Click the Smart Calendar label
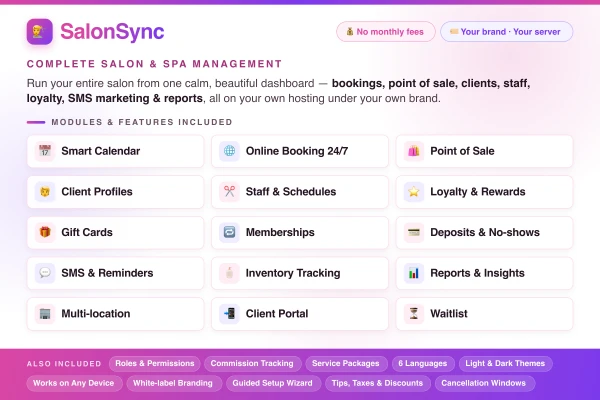 tap(101, 151)
